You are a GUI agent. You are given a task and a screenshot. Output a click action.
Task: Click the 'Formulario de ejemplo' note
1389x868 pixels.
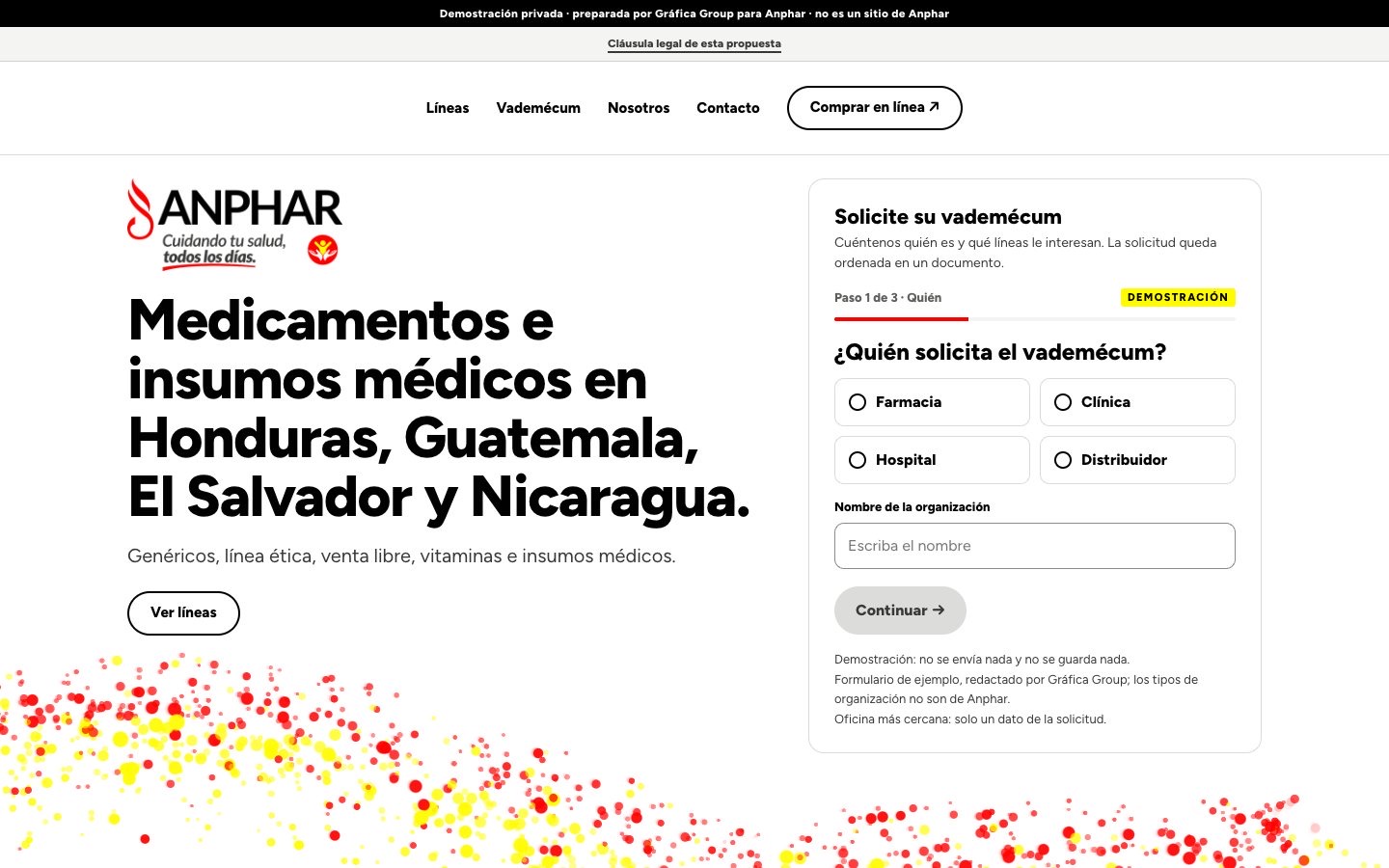click(x=1016, y=690)
